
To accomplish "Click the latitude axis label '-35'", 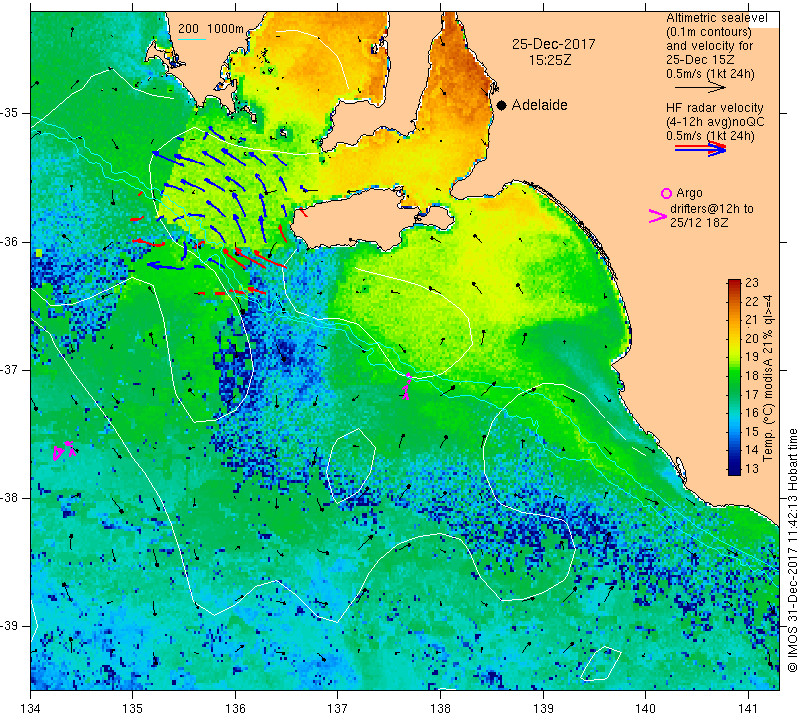I will click(10, 113).
